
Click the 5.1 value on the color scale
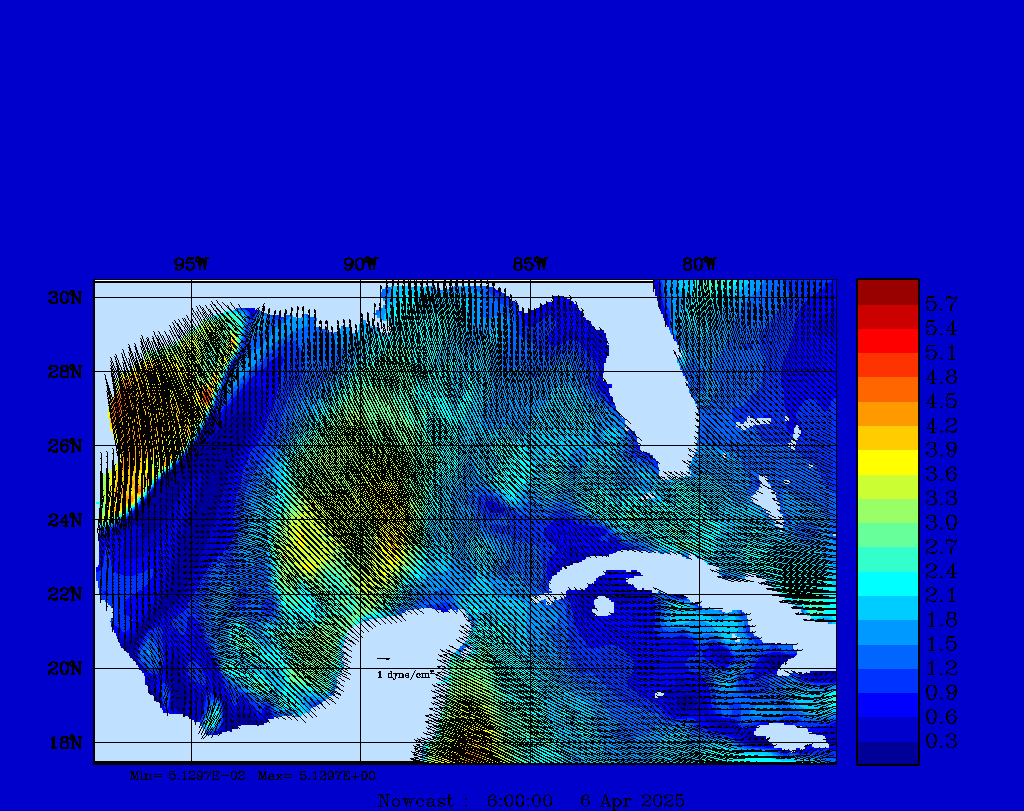click(x=941, y=353)
